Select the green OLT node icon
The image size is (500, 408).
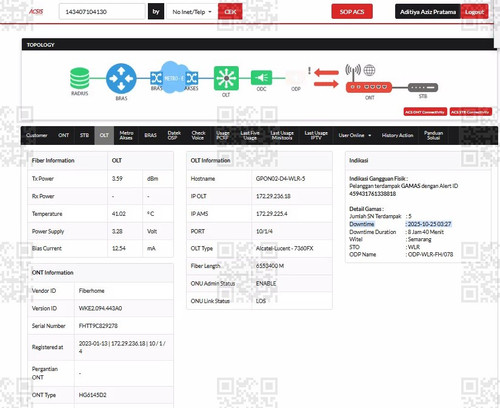226,78
